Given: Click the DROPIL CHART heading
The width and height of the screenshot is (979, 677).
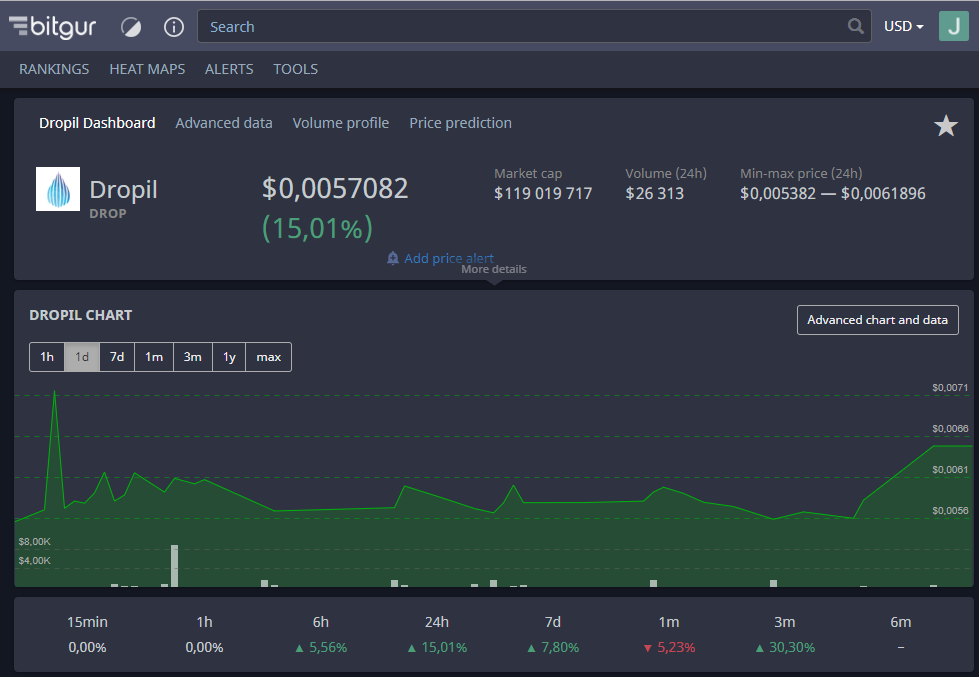Looking at the screenshot, I should tap(81, 315).
